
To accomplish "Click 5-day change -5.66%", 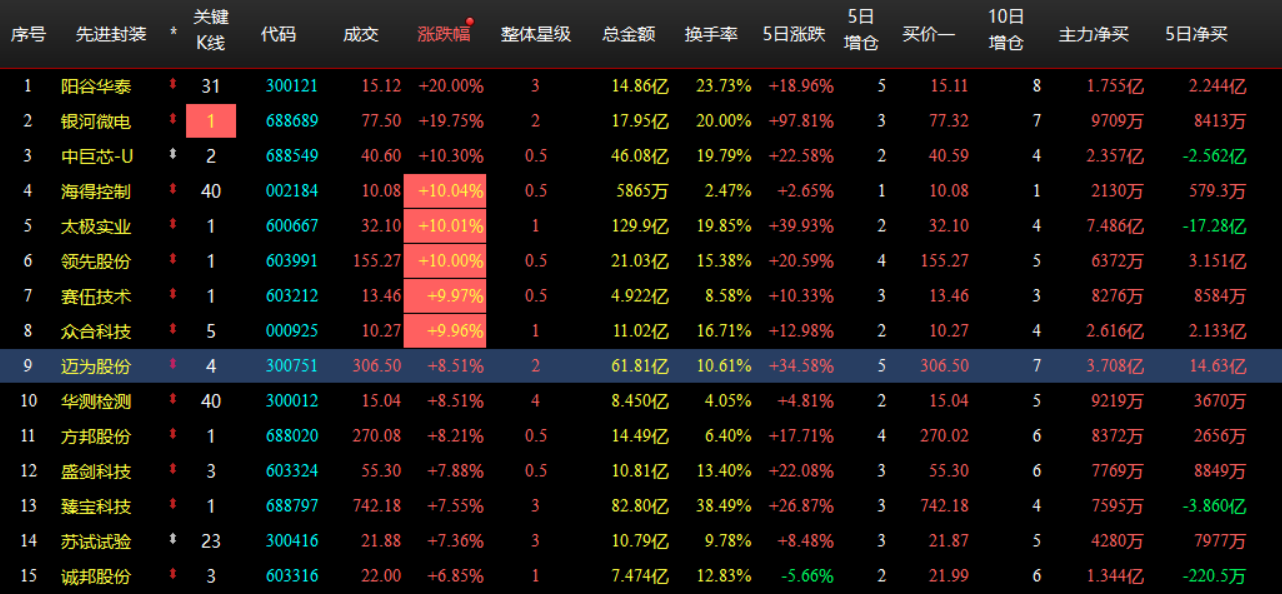I will (x=809, y=577).
